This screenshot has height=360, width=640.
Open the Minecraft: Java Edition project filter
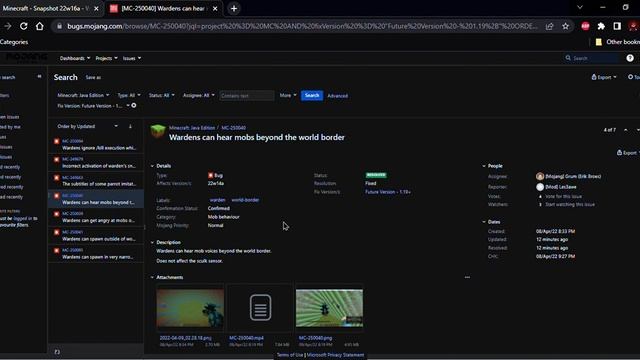click(83, 96)
